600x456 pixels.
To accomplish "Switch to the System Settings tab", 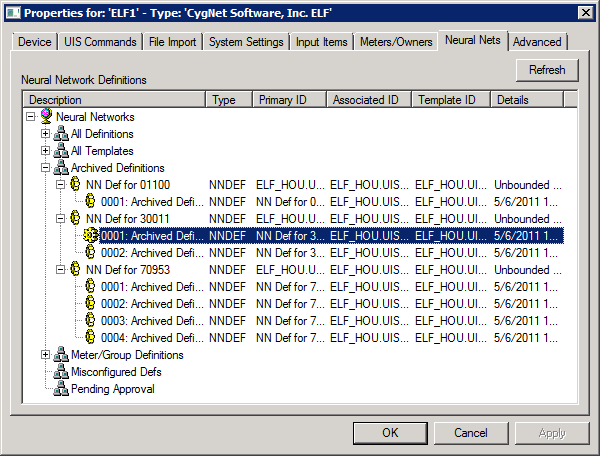I will (246, 42).
